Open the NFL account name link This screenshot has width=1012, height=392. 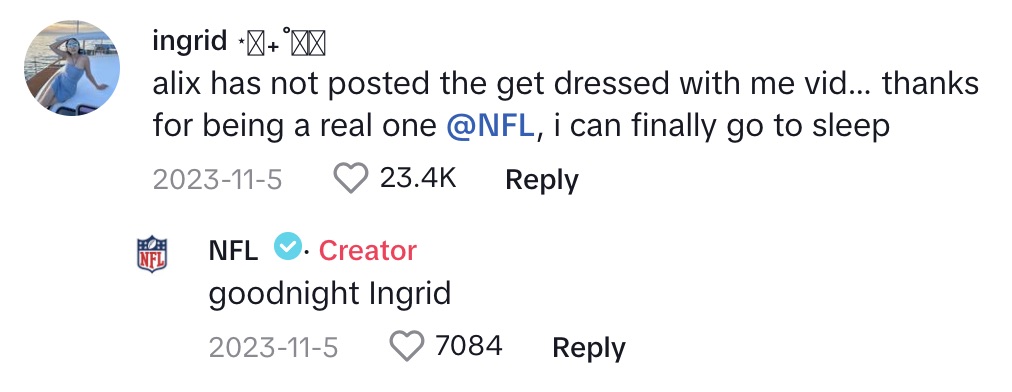coord(234,251)
